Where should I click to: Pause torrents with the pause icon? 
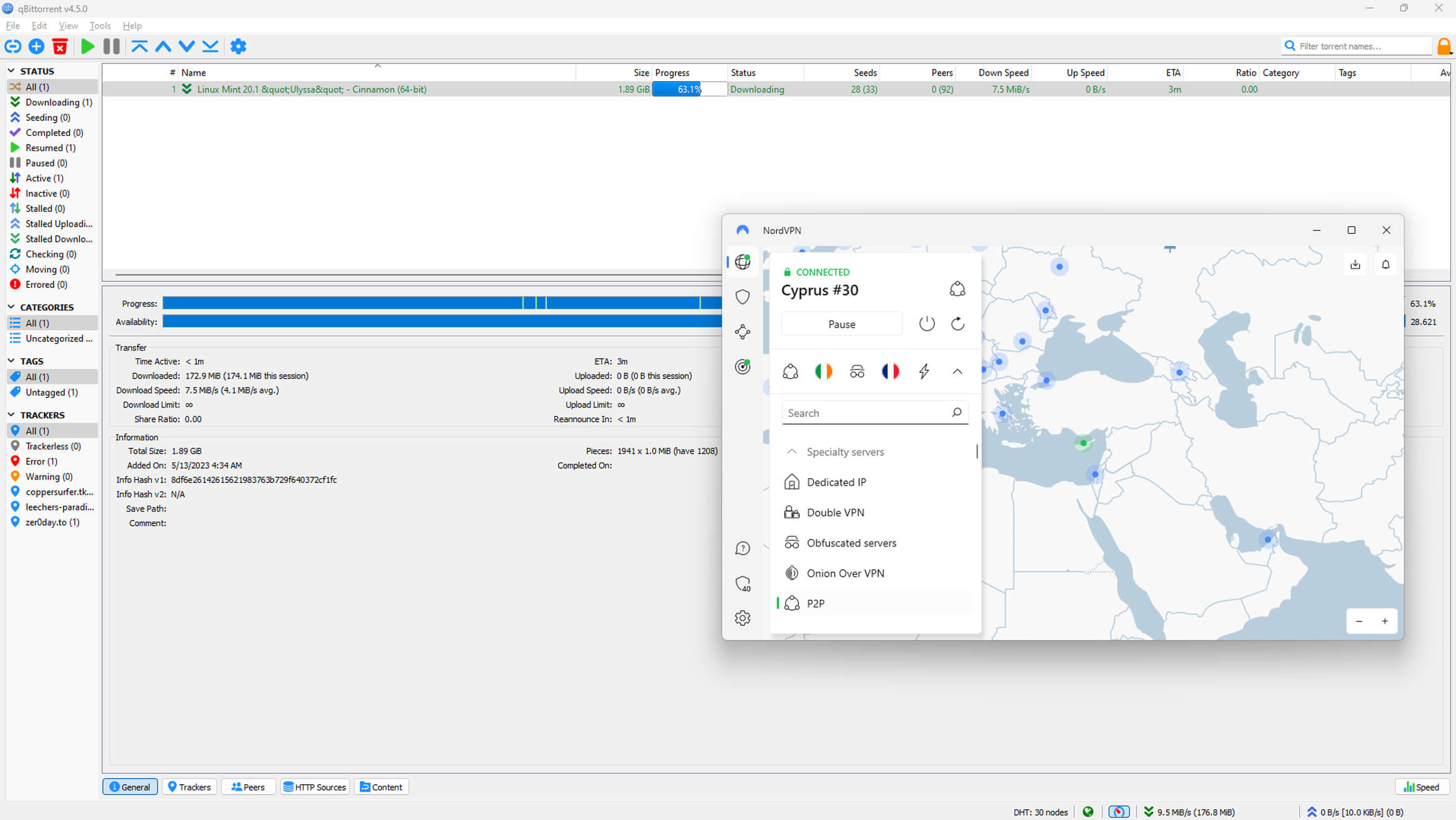tap(111, 46)
